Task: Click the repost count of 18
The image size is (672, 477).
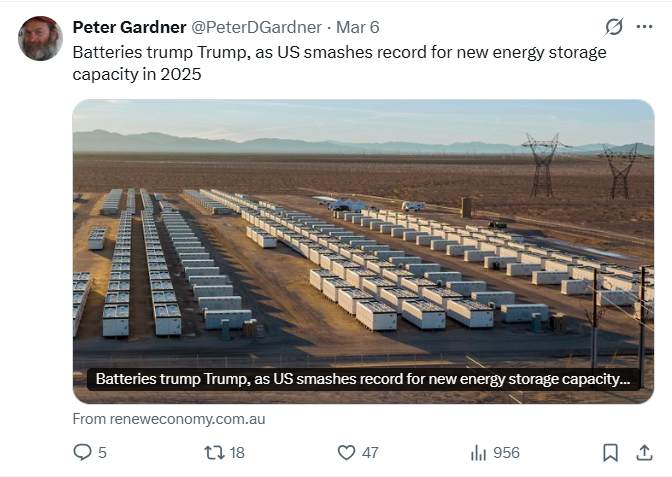Action: pos(237,453)
